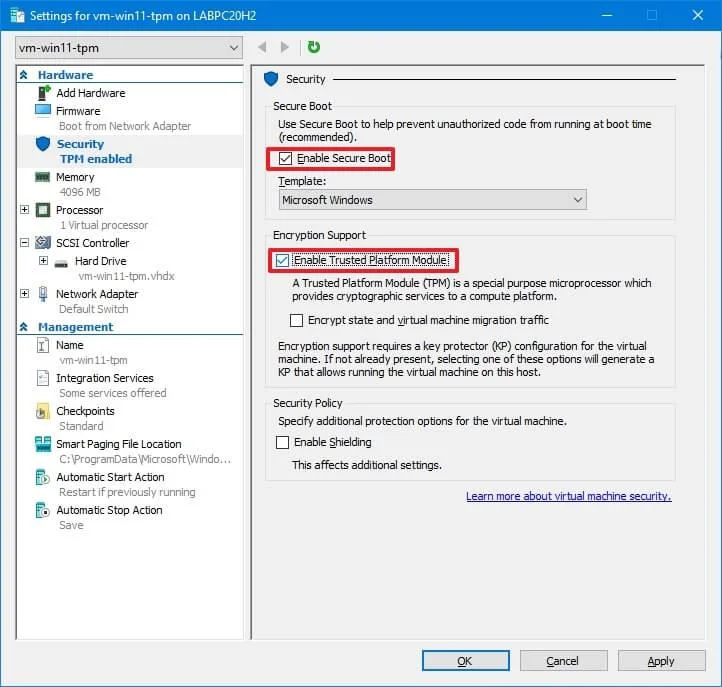Click the Security shield icon in sidebar
The width and height of the screenshot is (722, 687).
(43, 144)
